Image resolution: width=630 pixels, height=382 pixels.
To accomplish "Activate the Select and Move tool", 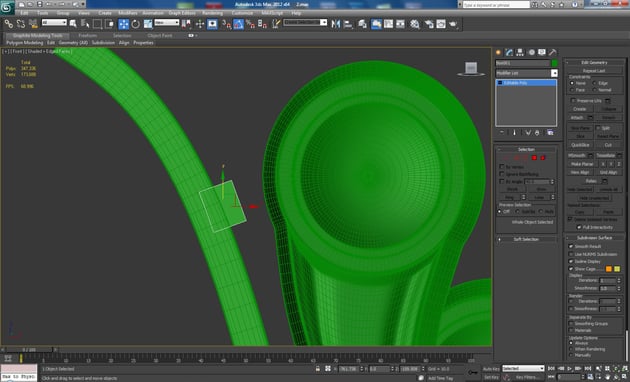I will (124, 24).
